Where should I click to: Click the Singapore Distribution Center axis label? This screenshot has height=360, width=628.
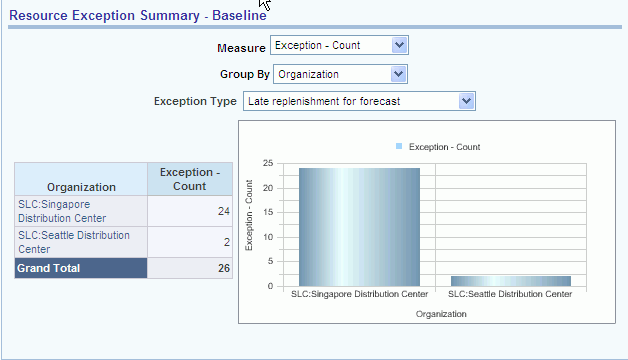point(359,294)
